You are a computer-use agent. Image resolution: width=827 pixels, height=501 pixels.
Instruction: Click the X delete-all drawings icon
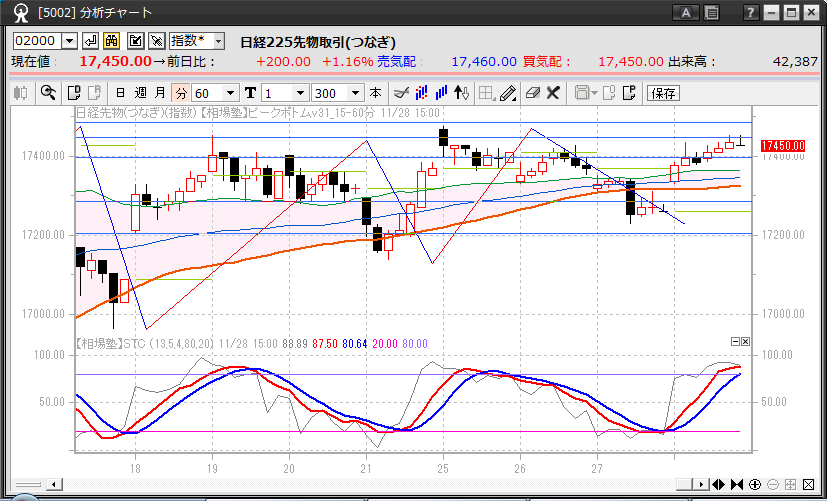pos(553,93)
